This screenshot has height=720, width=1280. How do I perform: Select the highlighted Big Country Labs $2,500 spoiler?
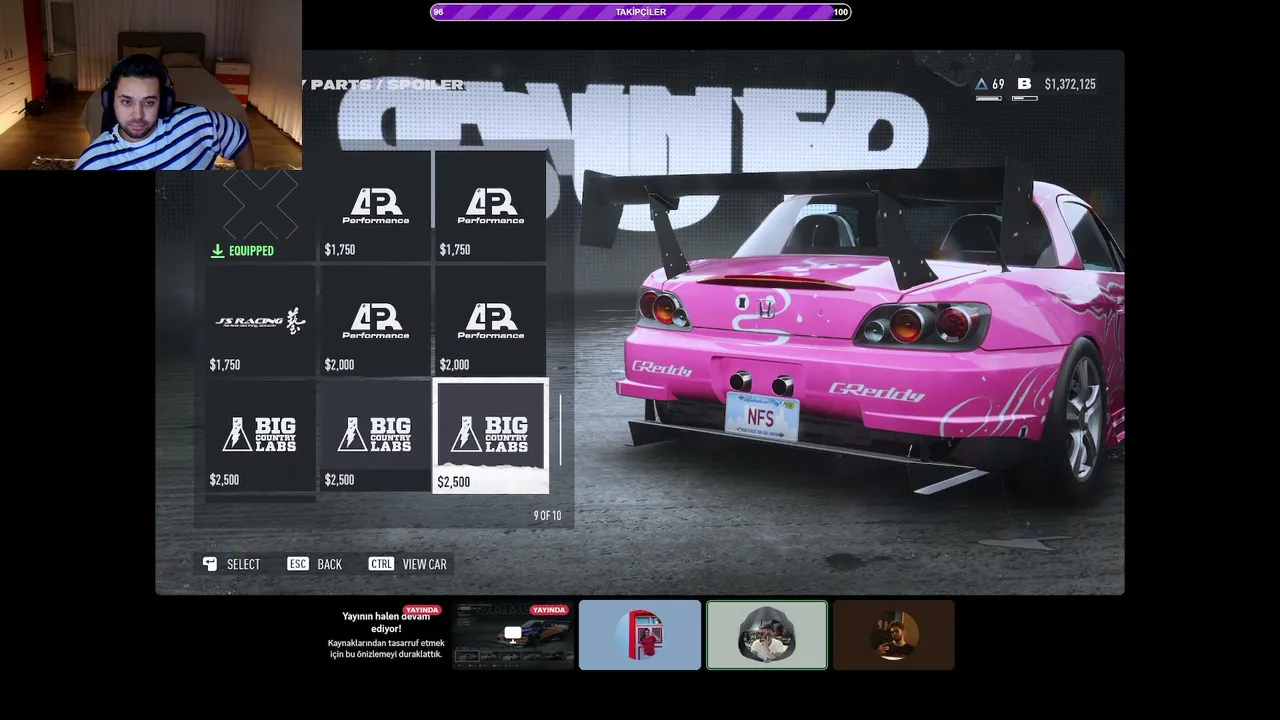click(x=490, y=436)
